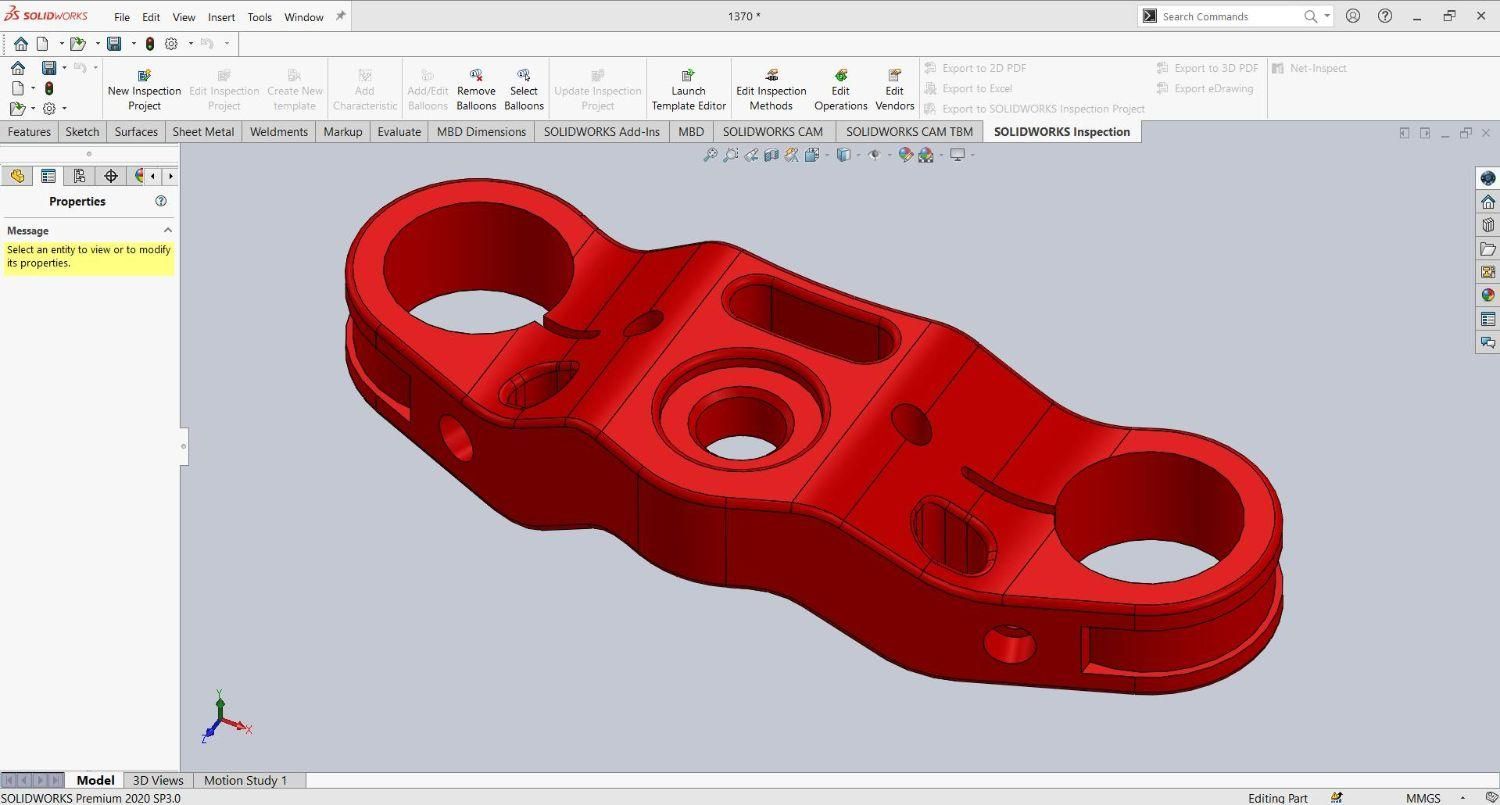Open Edit Inspection Methods
1500x805 pixels.
(x=771, y=90)
